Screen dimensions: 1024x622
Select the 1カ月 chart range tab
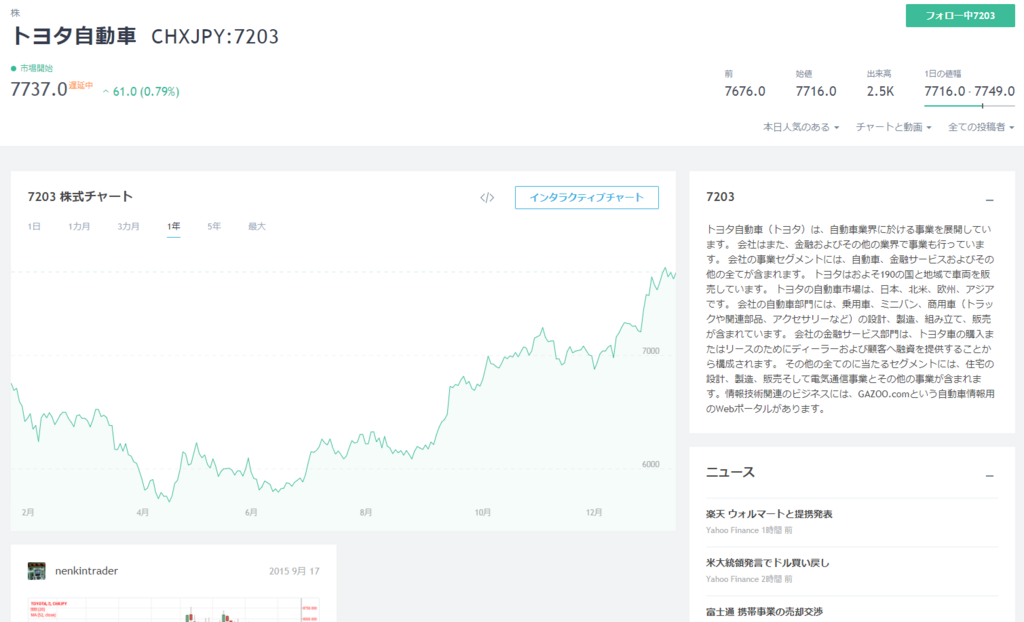click(79, 227)
